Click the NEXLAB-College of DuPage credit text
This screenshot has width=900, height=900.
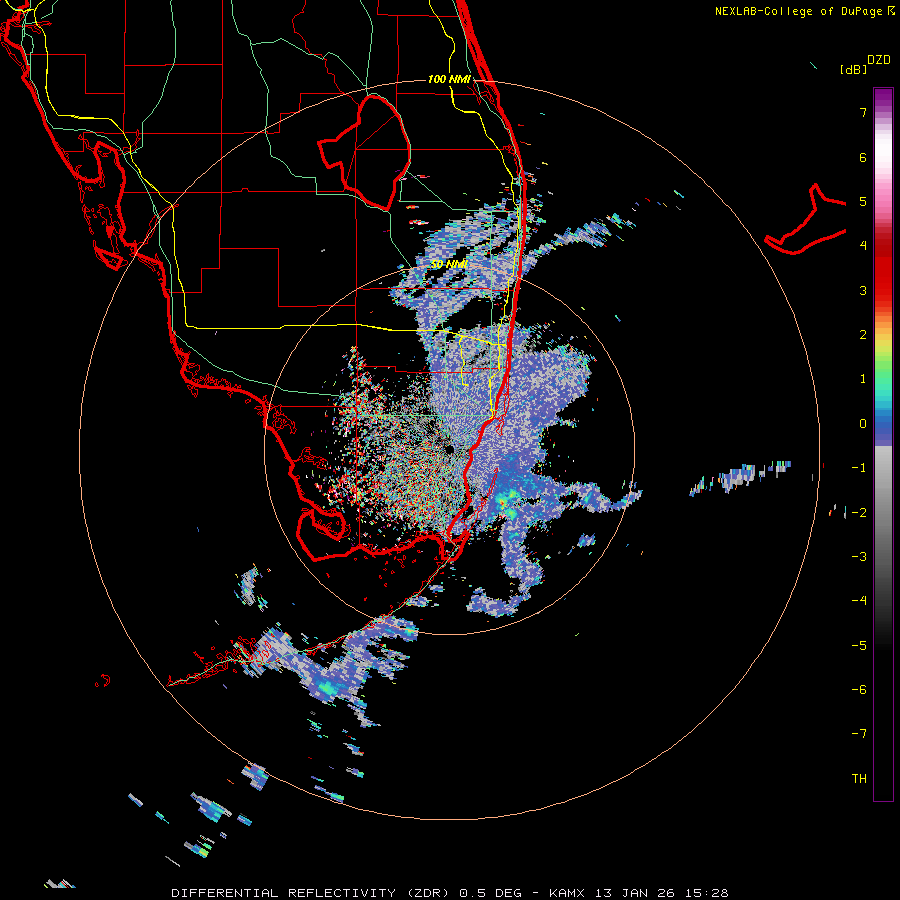(804, 11)
